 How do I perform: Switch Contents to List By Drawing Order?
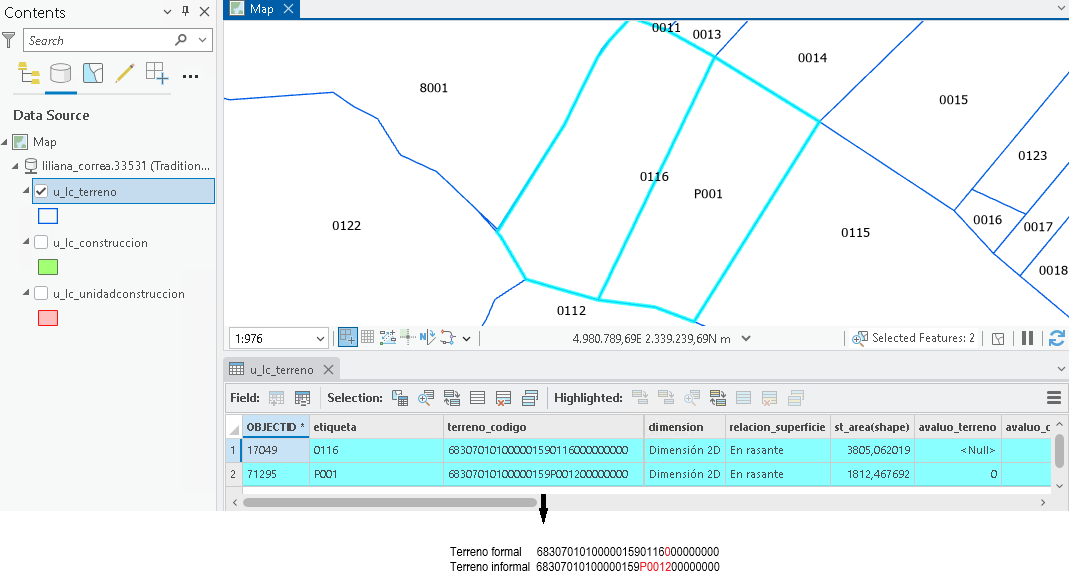click(29, 73)
